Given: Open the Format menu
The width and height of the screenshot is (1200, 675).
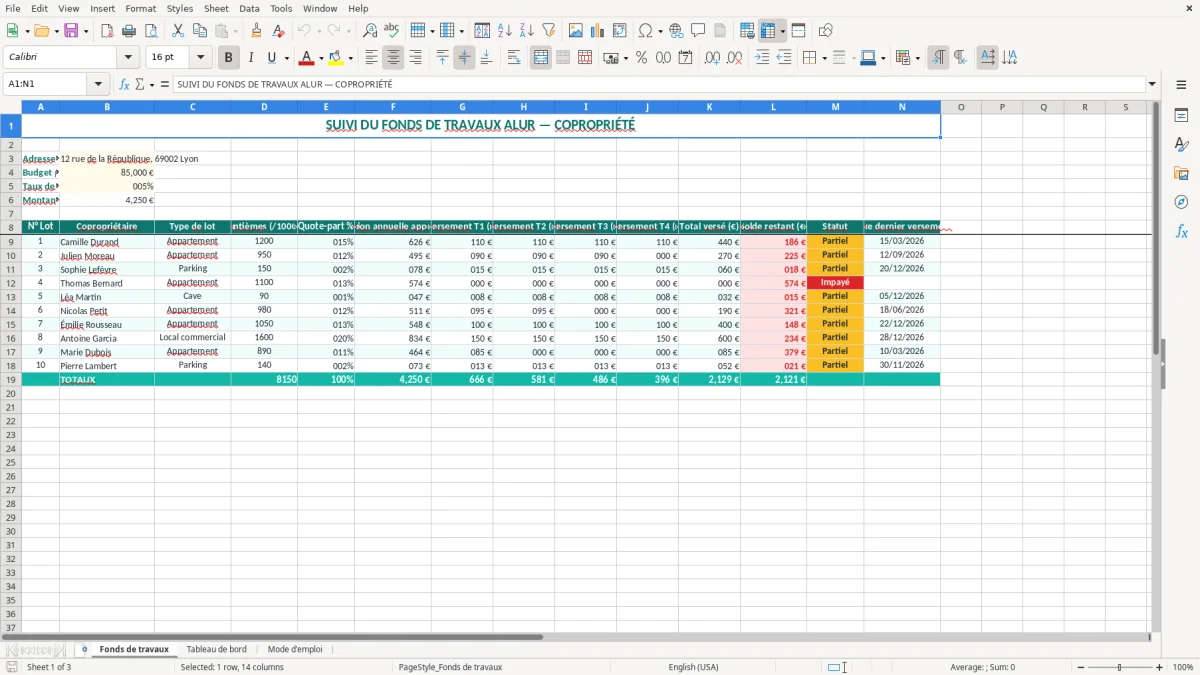Looking at the screenshot, I should [x=141, y=8].
